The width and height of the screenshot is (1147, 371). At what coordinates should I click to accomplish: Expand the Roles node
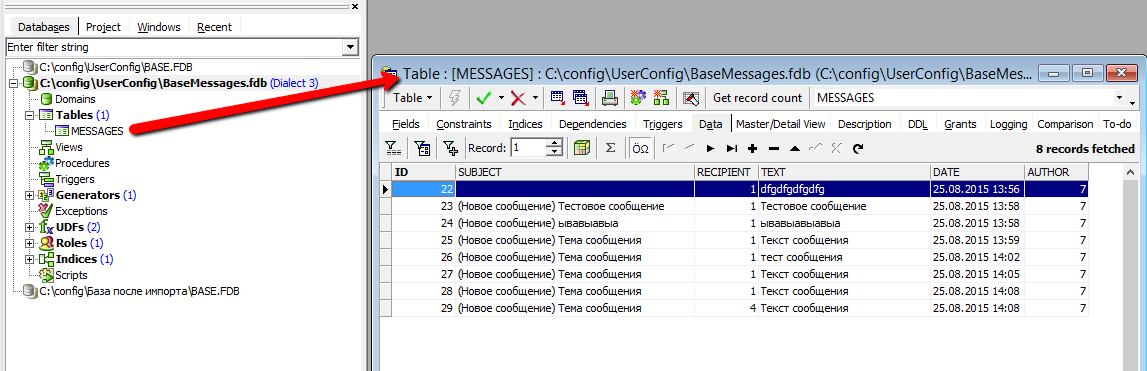coord(29,243)
